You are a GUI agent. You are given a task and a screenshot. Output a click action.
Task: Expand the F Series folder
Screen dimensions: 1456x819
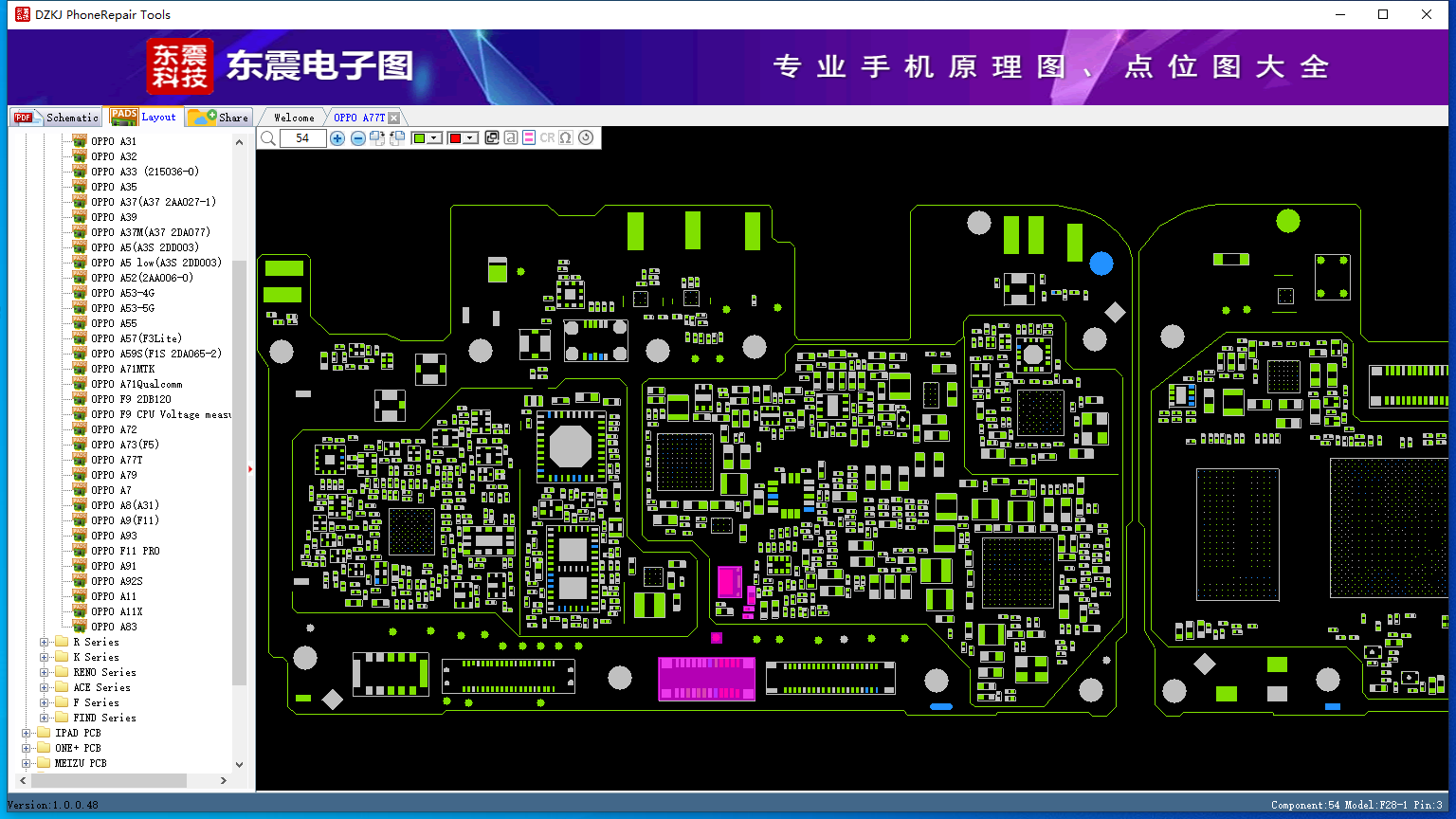(x=45, y=702)
